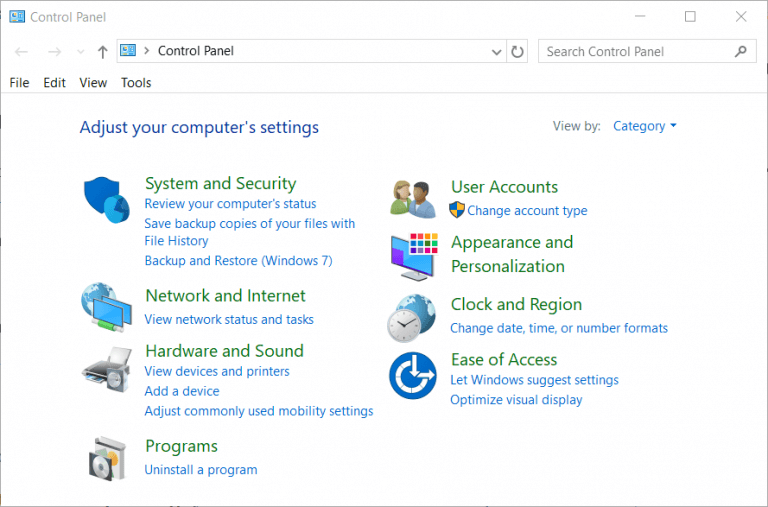
Task: Click View devices and printers
Action: point(217,371)
